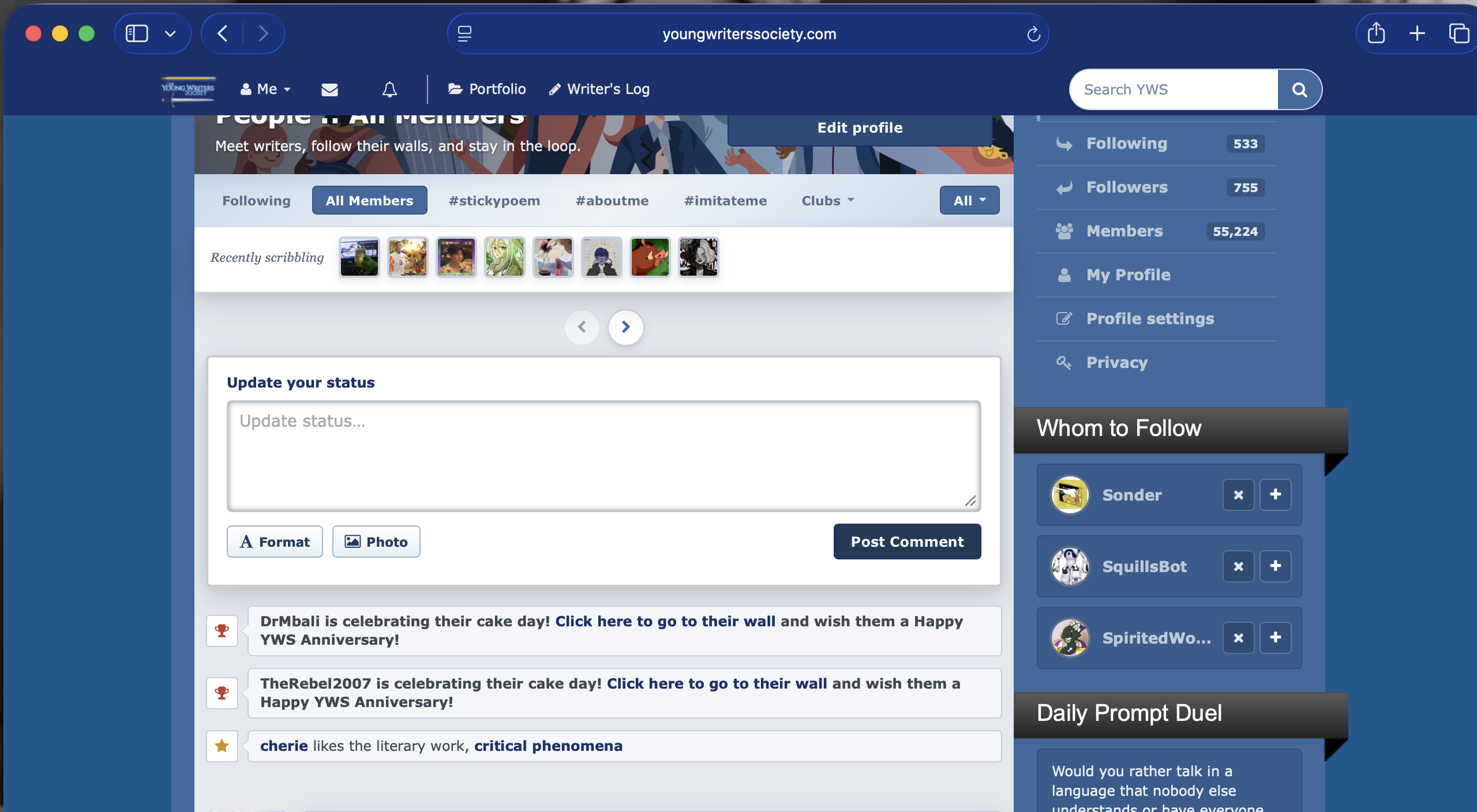Open the black-and-white hair avatar thumbnail
This screenshot has height=812, width=1477.
click(x=698, y=257)
